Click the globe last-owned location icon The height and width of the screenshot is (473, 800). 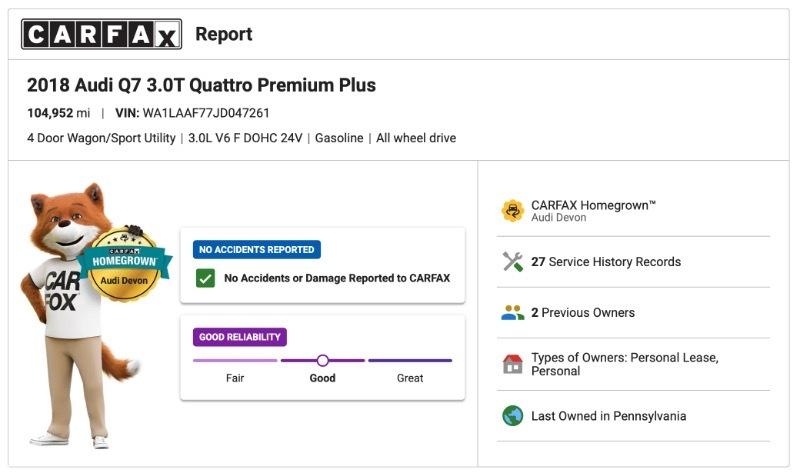pos(513,416)
